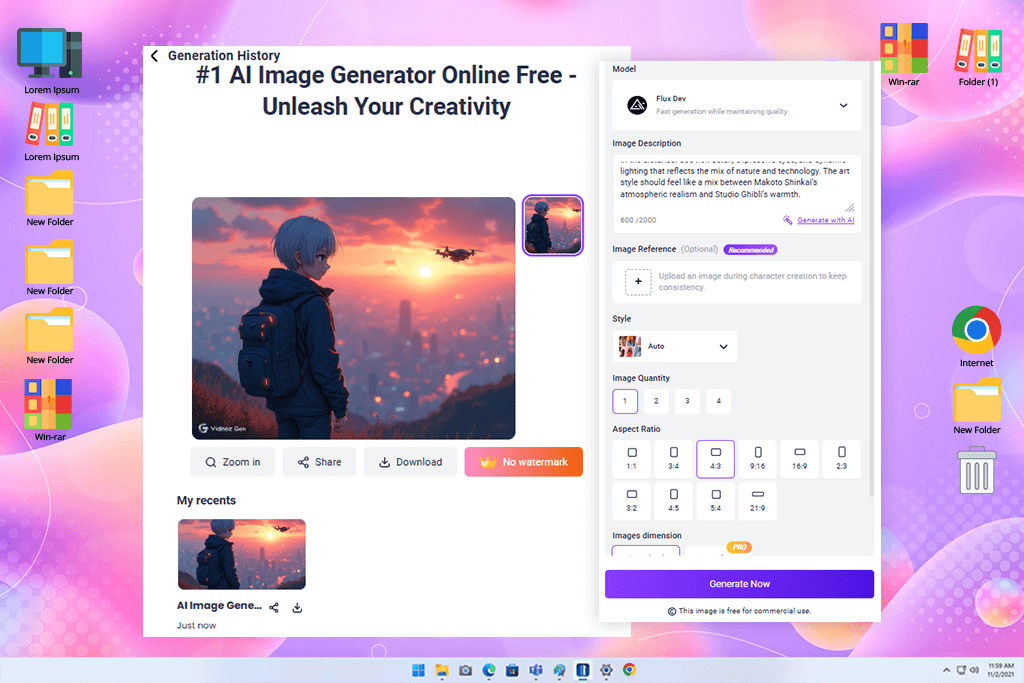Image resolution: width=1024 pixels, height=683 pixels.
Task: Choose the 21:9 aspect ratio
Action: pyautogui.click(x=758, y=501)
